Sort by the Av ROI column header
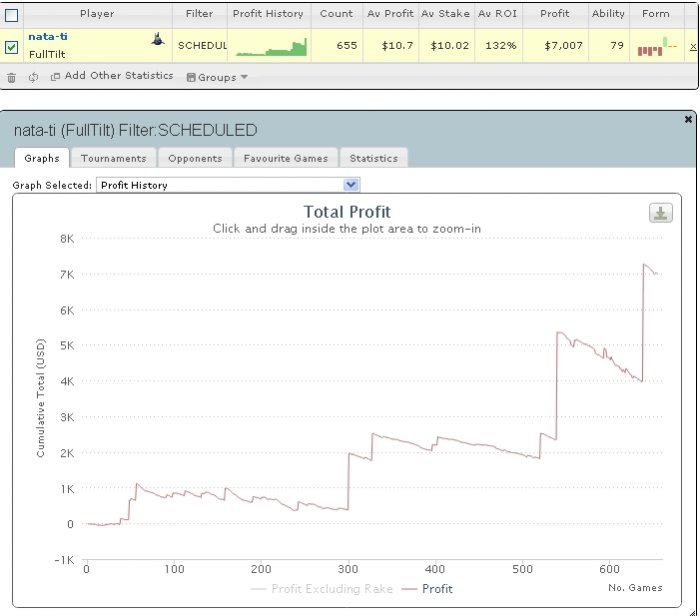 [497, 14]
